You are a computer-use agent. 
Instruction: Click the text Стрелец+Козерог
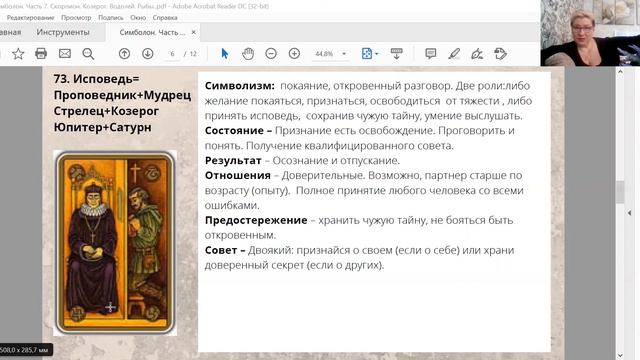(106, 111)
